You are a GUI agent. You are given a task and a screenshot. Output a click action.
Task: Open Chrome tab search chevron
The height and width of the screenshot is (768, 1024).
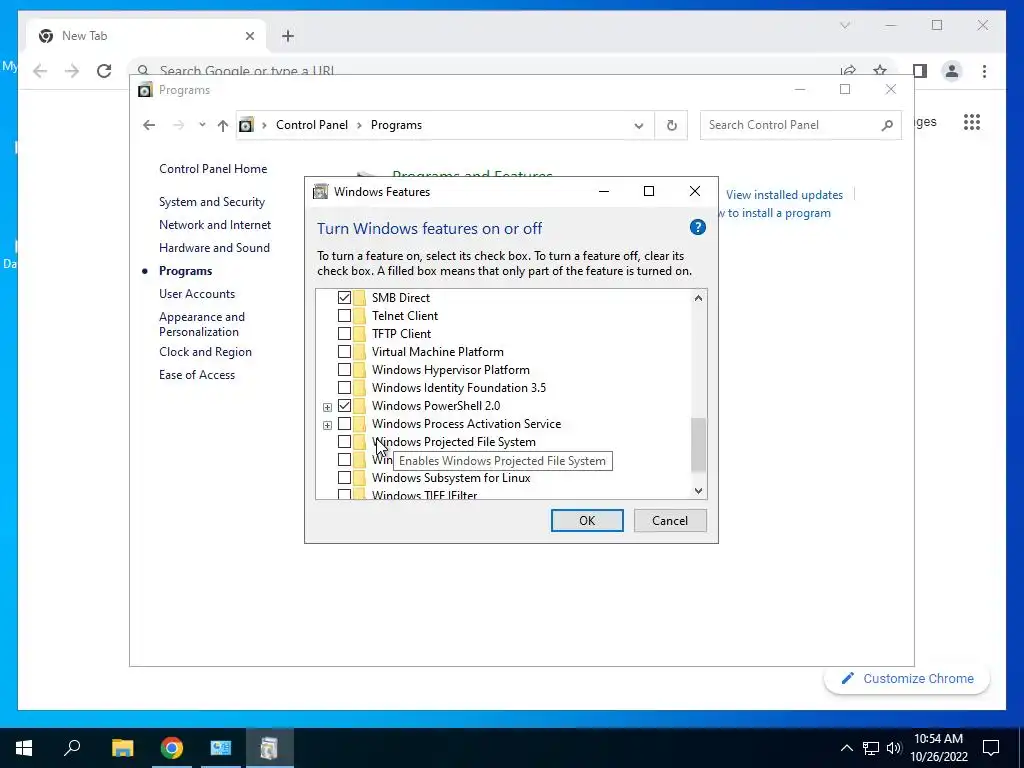[x=845, y=25]
